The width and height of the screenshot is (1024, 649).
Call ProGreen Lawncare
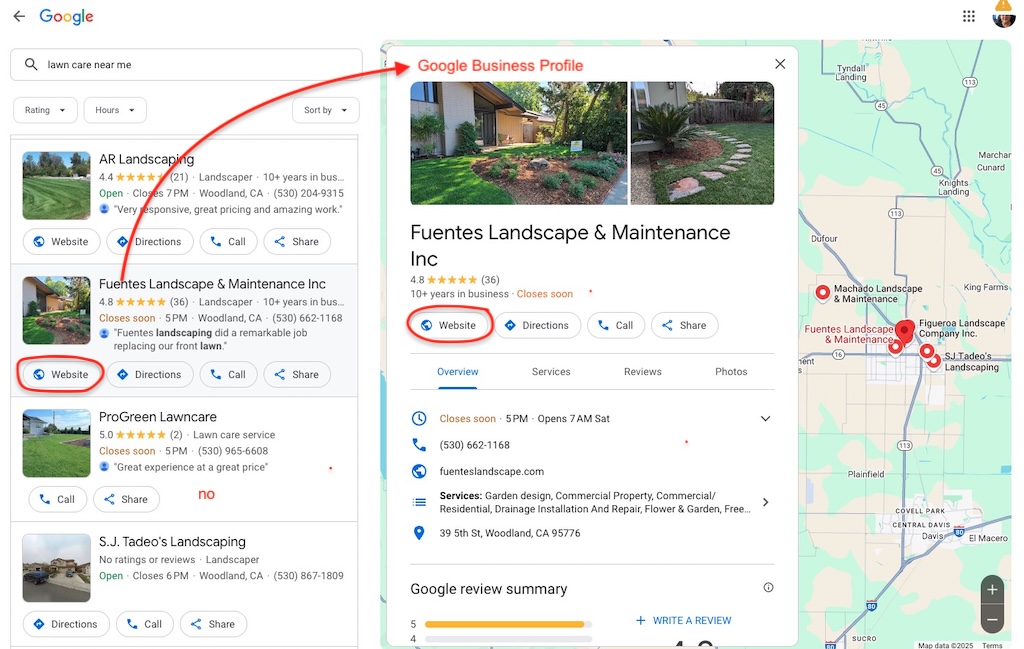click(x=57, y=499)
